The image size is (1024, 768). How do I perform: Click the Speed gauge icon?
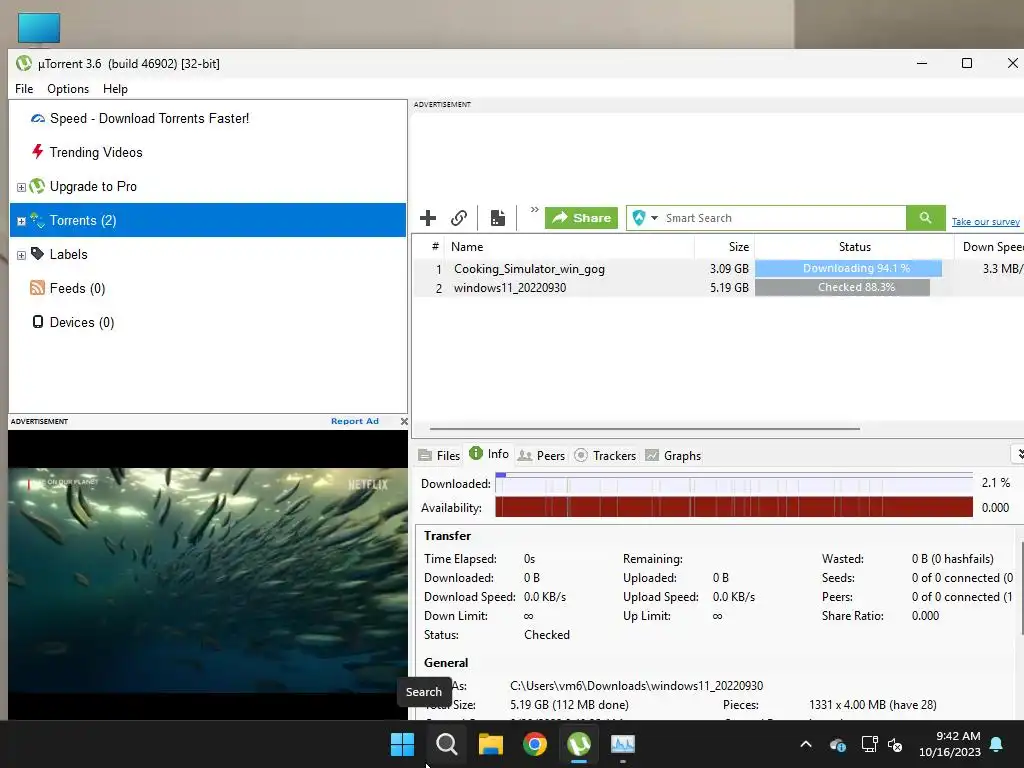pos(38,118)
